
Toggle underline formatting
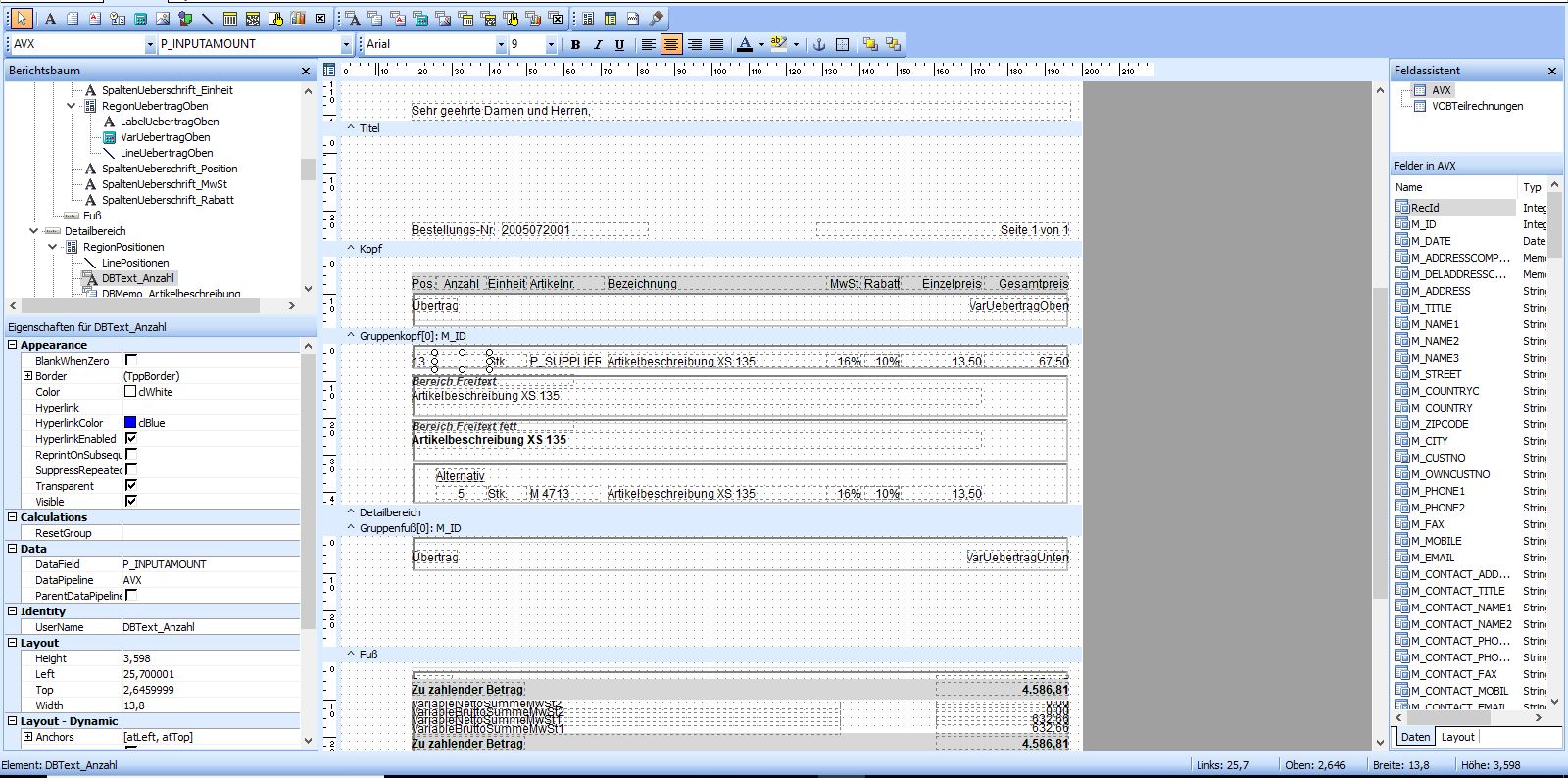619,44
